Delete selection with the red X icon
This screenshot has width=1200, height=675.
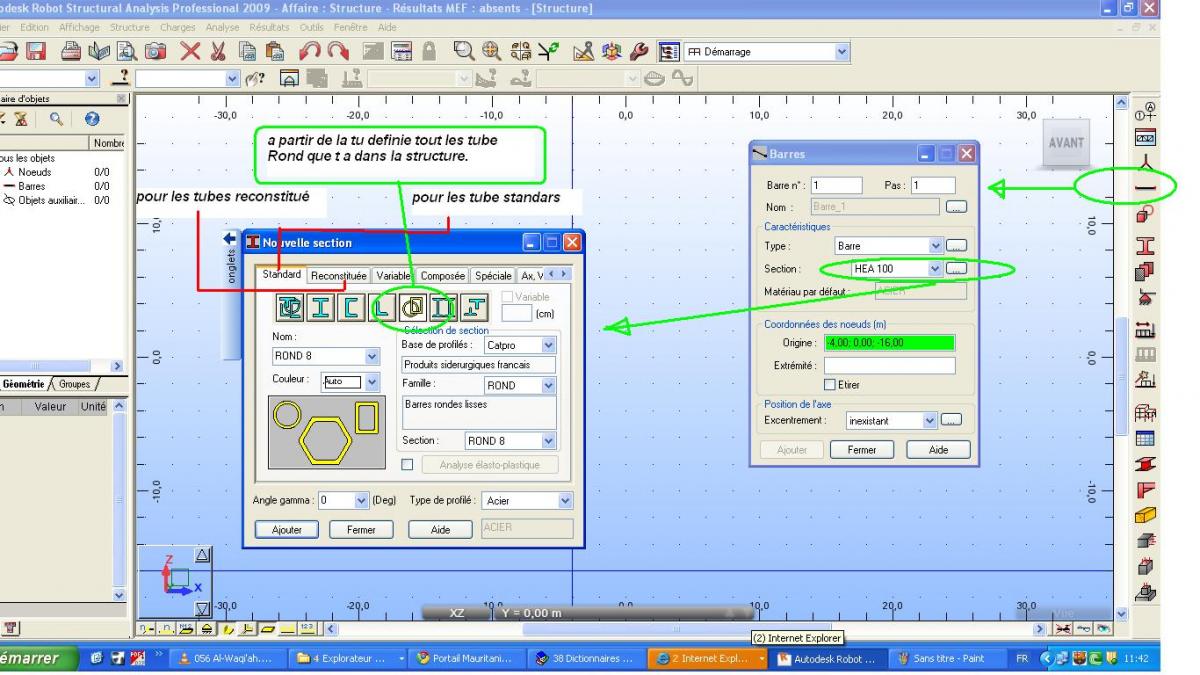pos(190,52)
